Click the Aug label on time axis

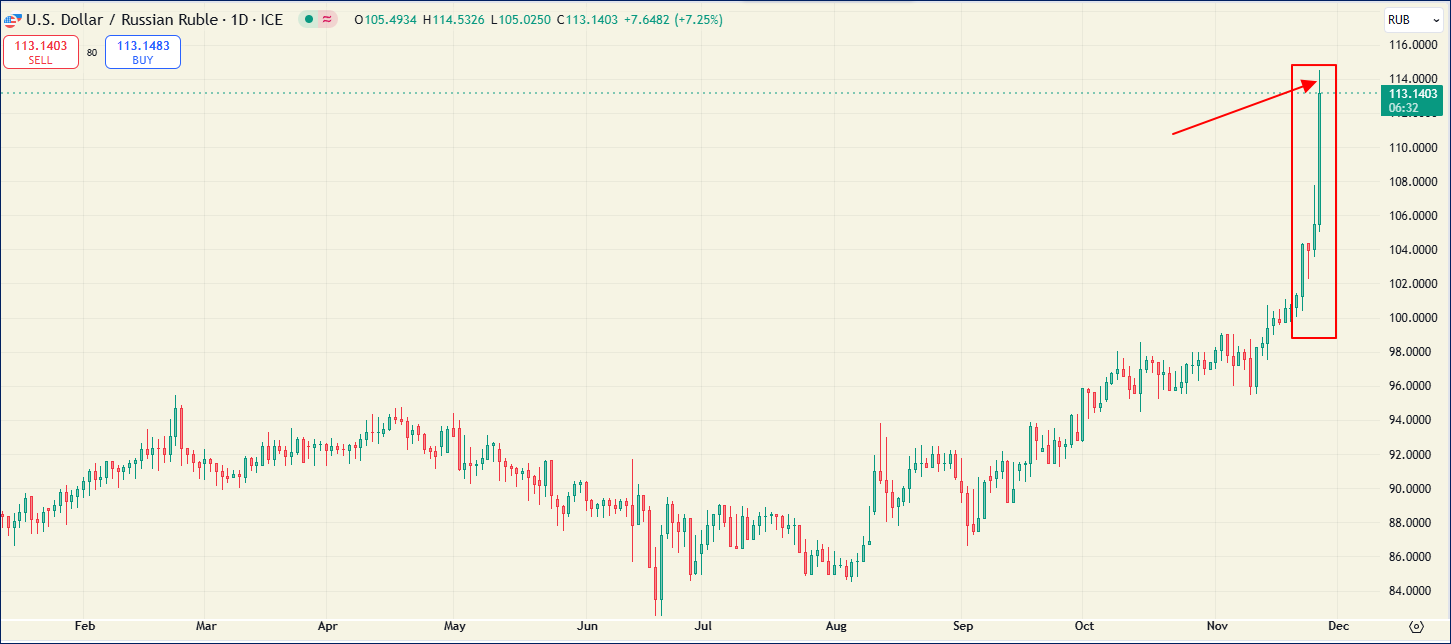click(837, 627)
